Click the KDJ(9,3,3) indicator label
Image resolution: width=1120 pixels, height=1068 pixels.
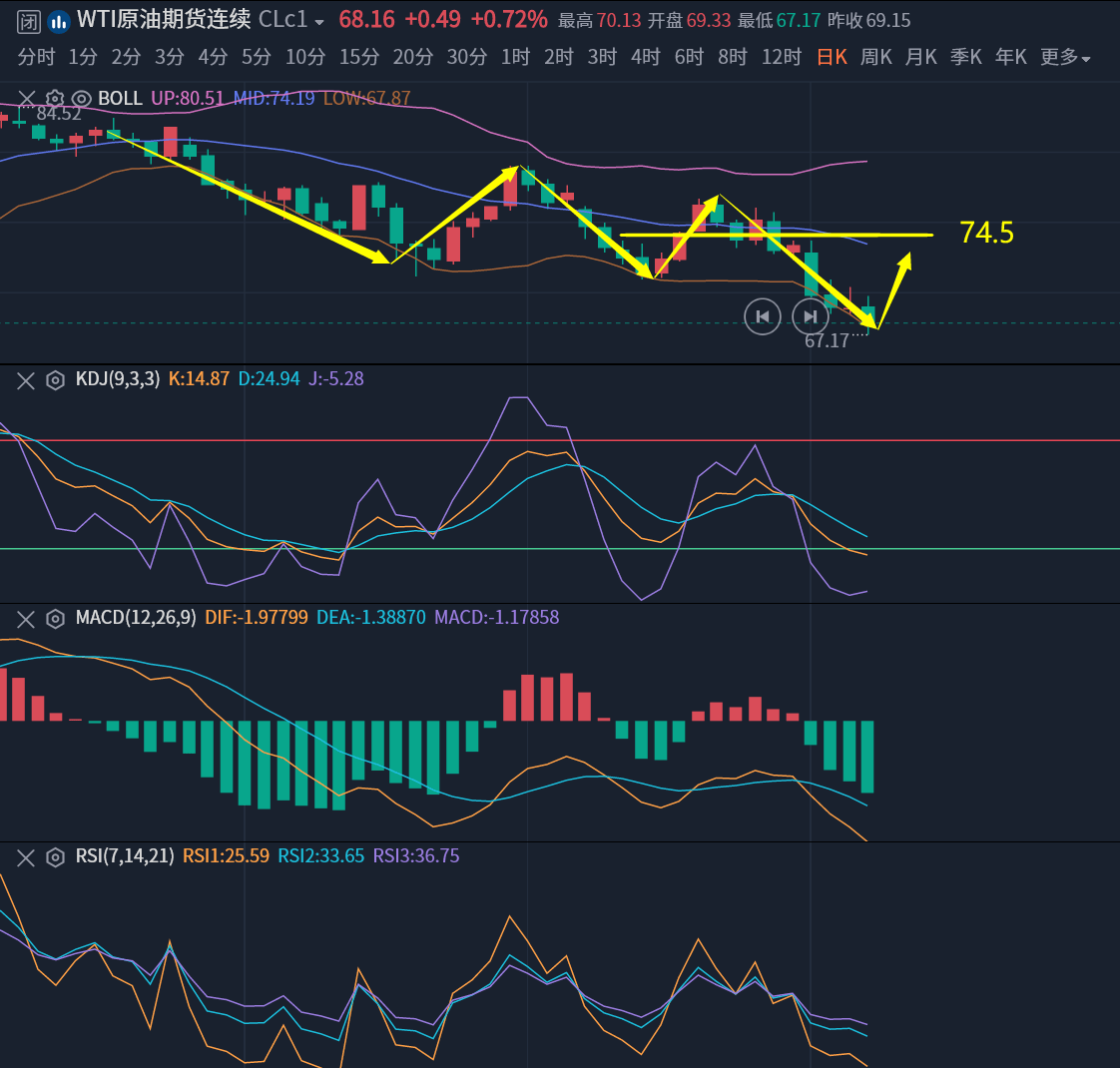(118, 378)
